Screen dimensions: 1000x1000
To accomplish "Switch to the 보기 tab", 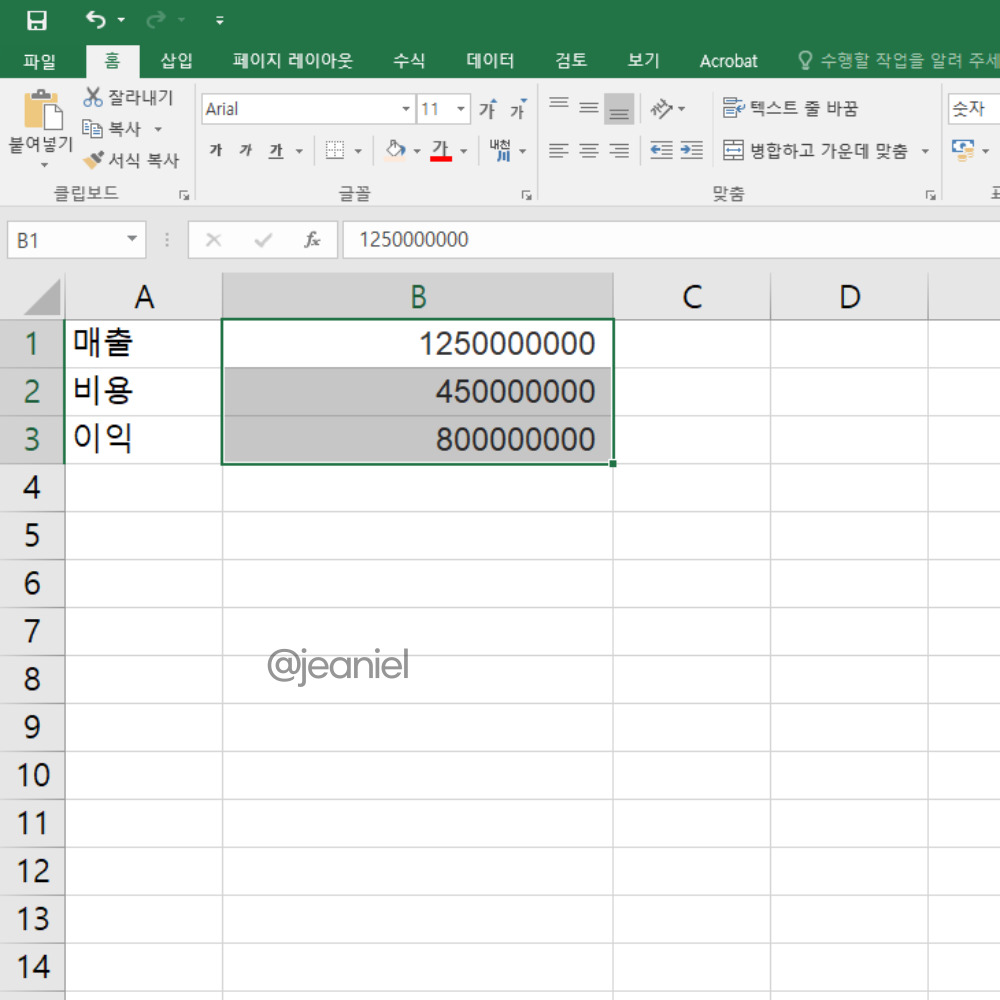I will point(643,61).
